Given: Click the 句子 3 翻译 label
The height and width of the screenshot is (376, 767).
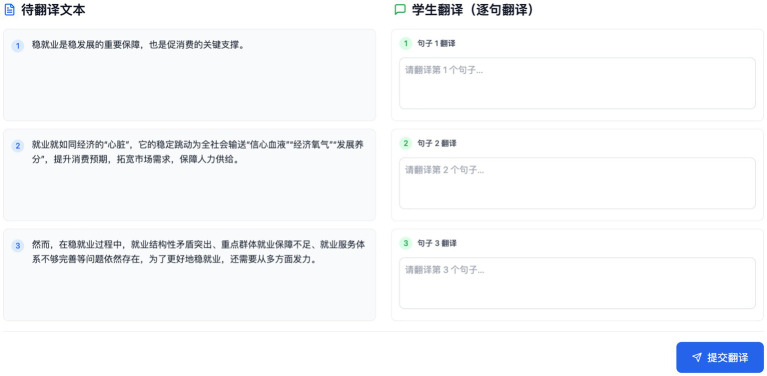Looking at the screenshot, I should point(436,243).
